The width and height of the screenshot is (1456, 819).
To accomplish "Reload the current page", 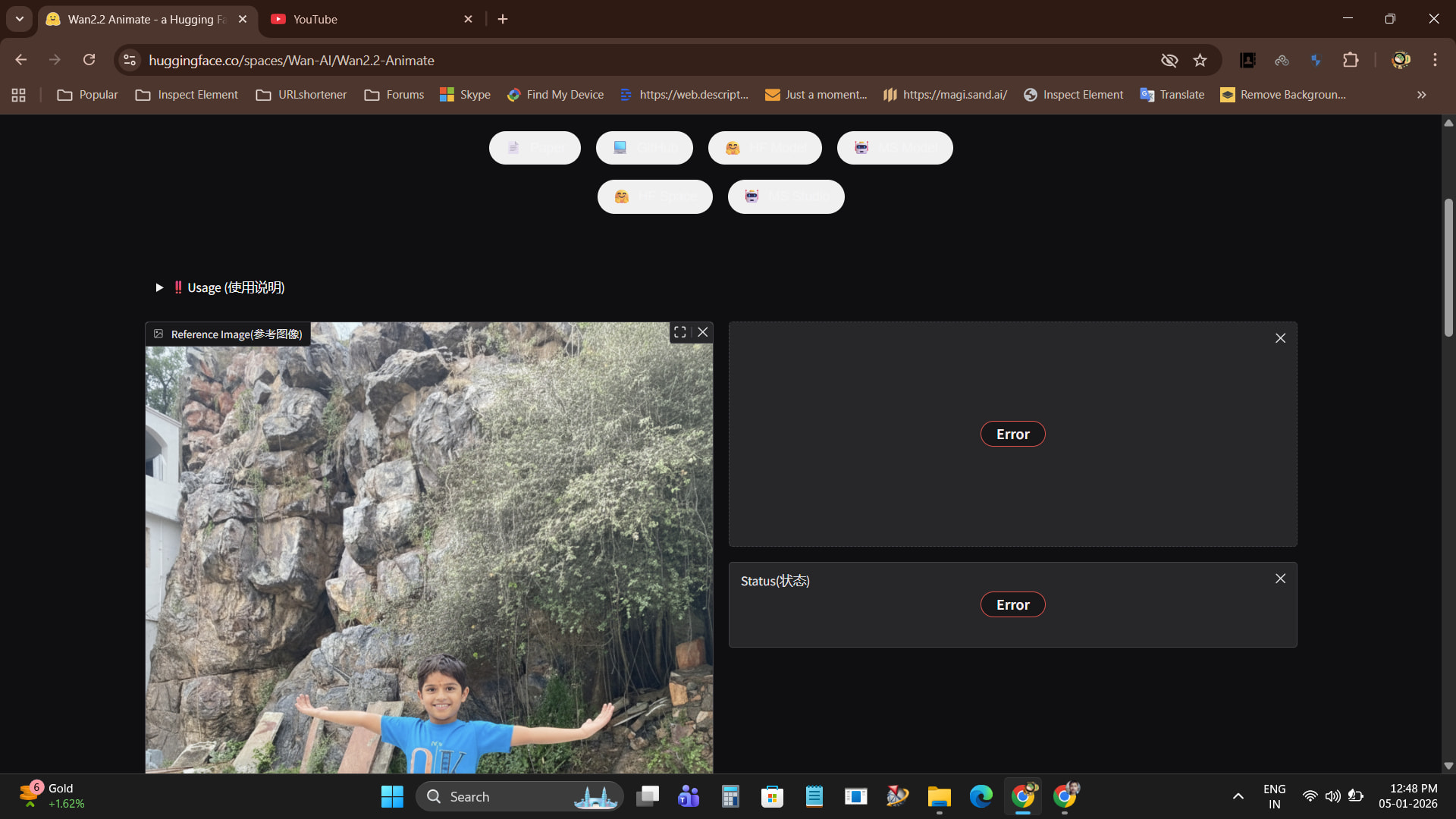I will pos(89,60).
